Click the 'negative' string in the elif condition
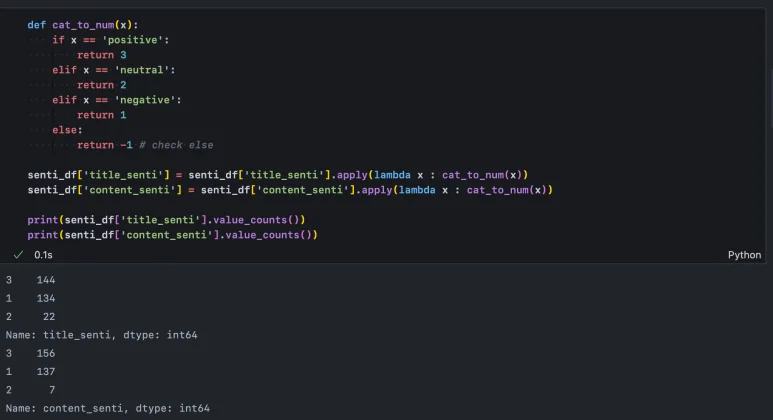The height and width of the screenshot is (420, 773). [x=149, y=100]
